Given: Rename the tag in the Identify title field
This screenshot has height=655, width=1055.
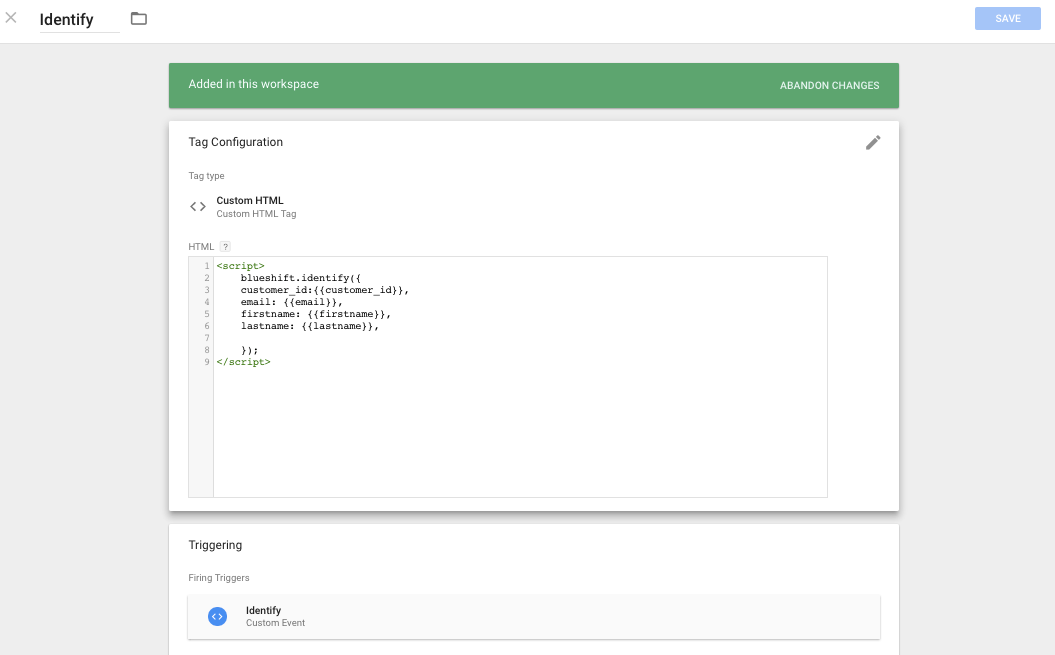Looking at the screenshot, I should pyautogui.click(x=79, y=20).
